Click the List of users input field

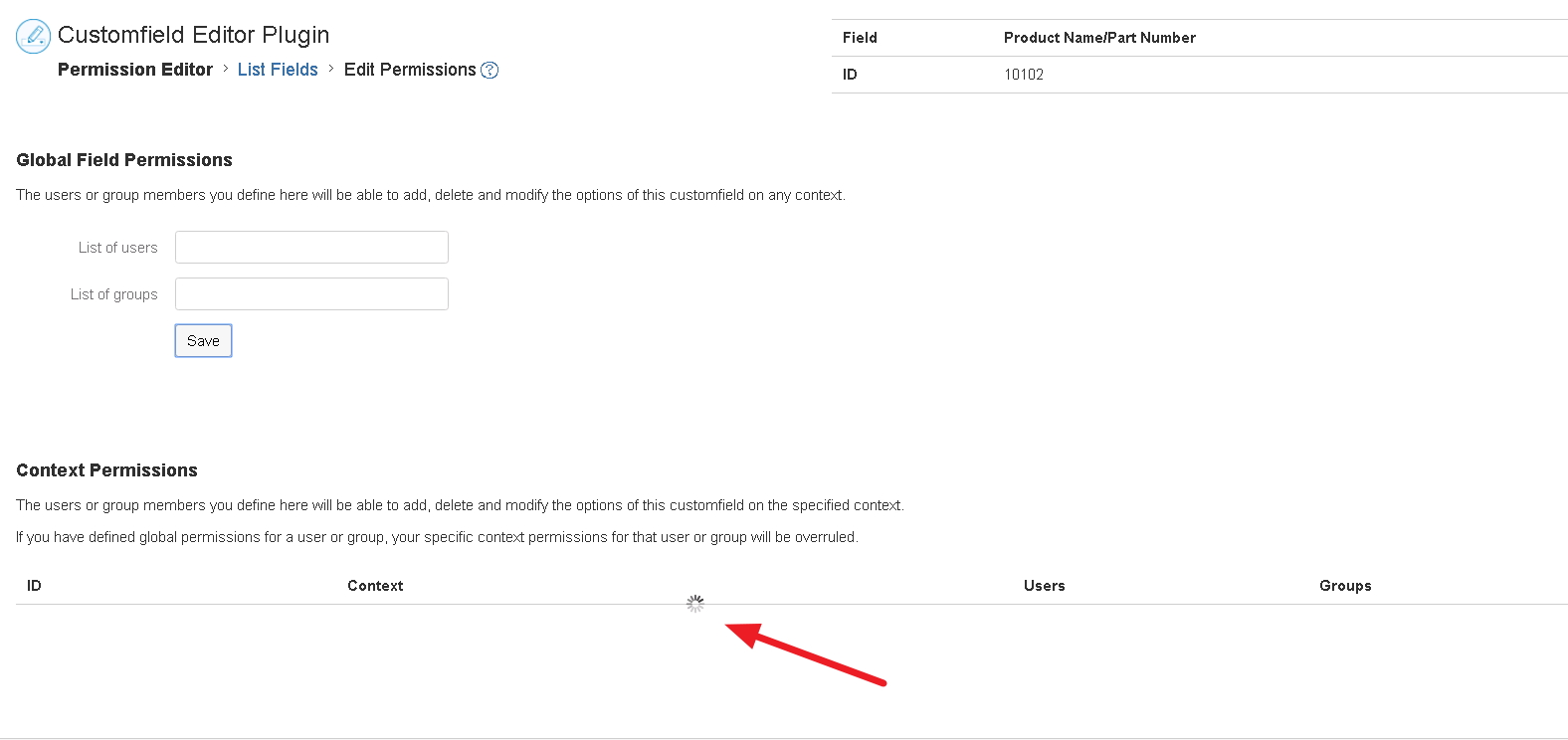click(310, 247)
